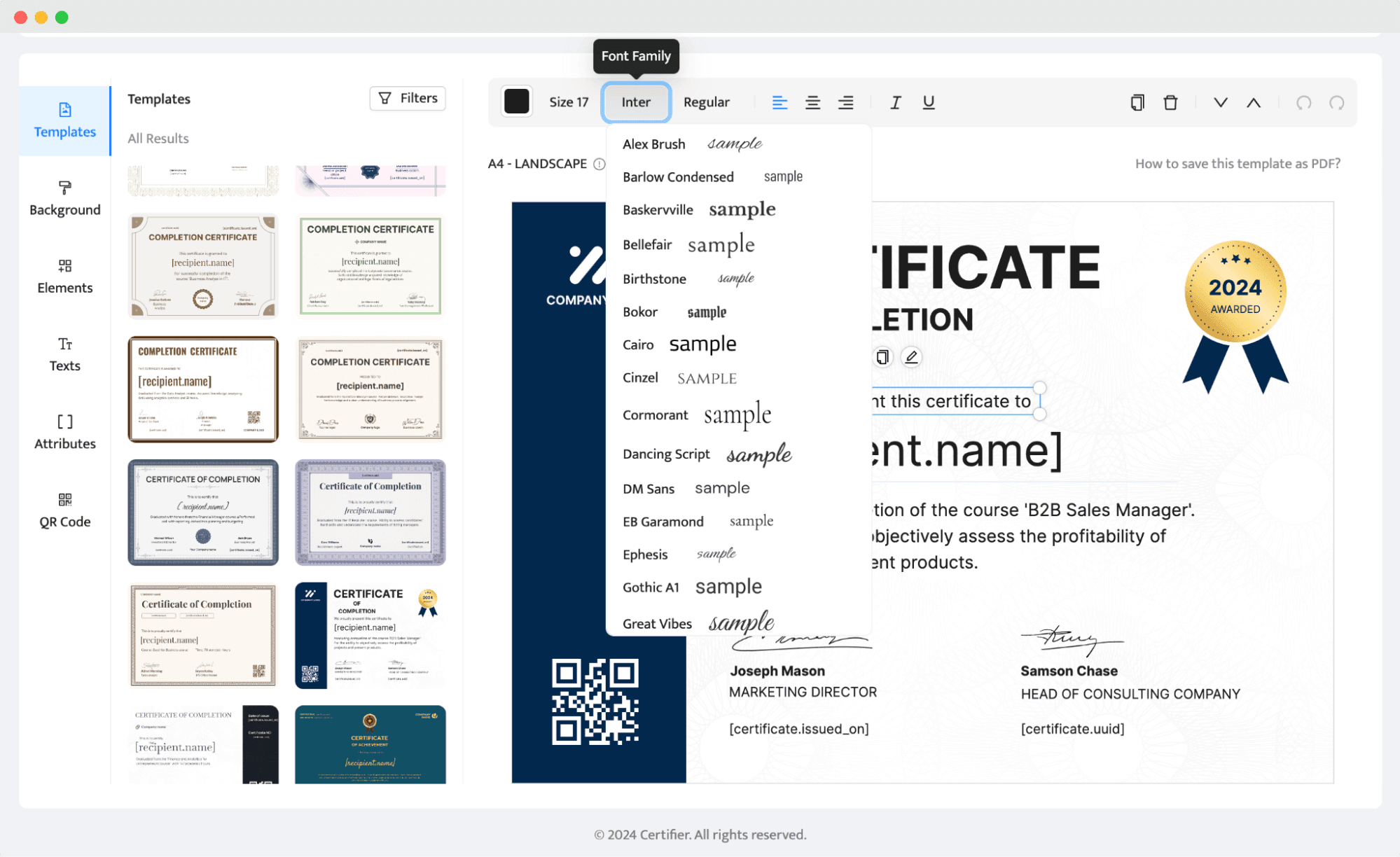
Task: Open the QR Code panel
Action: coord(64,510)
